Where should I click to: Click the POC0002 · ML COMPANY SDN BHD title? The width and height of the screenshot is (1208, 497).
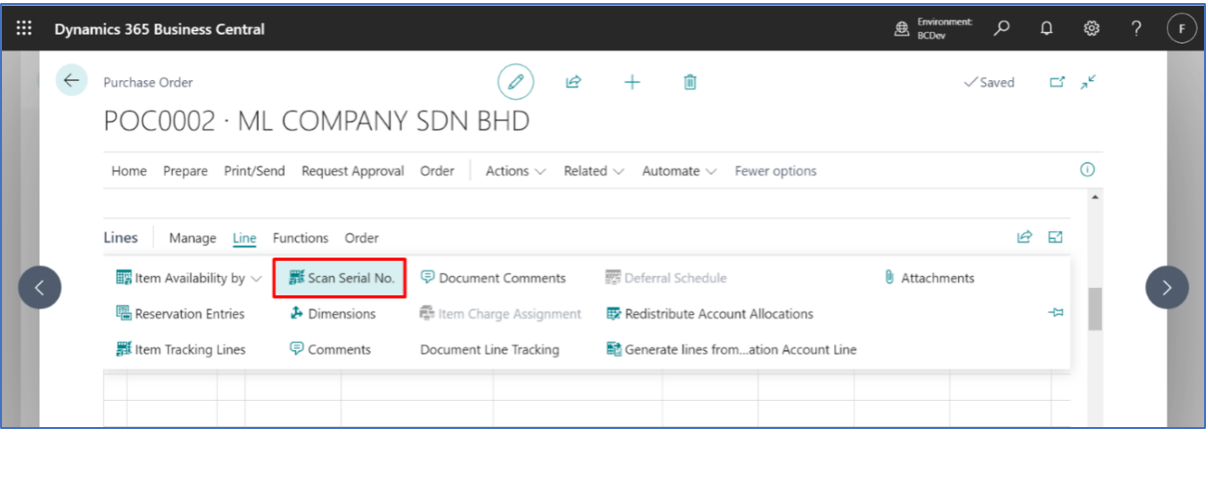[x=317, y=122]
